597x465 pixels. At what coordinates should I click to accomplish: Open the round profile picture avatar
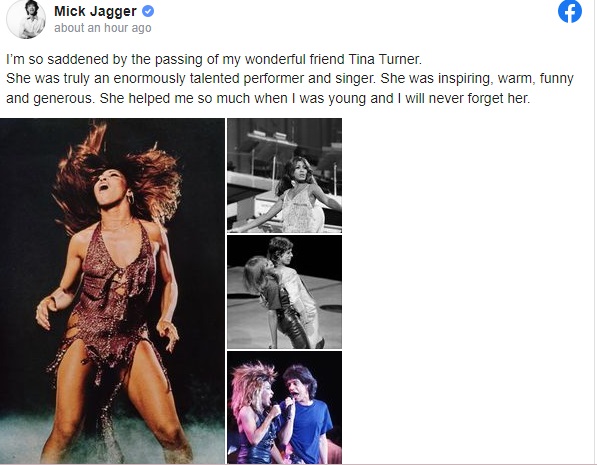[26, 19]
